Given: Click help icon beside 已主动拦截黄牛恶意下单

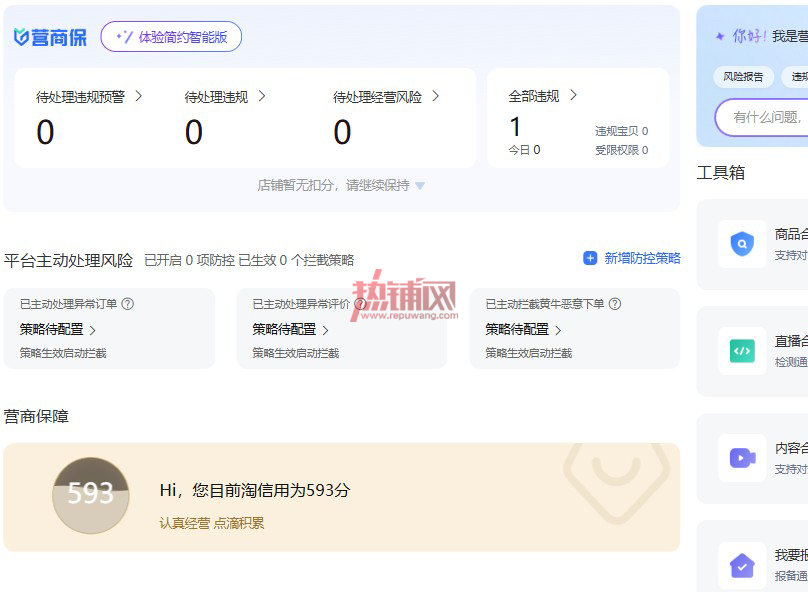Looking at the screenshot, I should pyautogui.click(x=615, y=304).
